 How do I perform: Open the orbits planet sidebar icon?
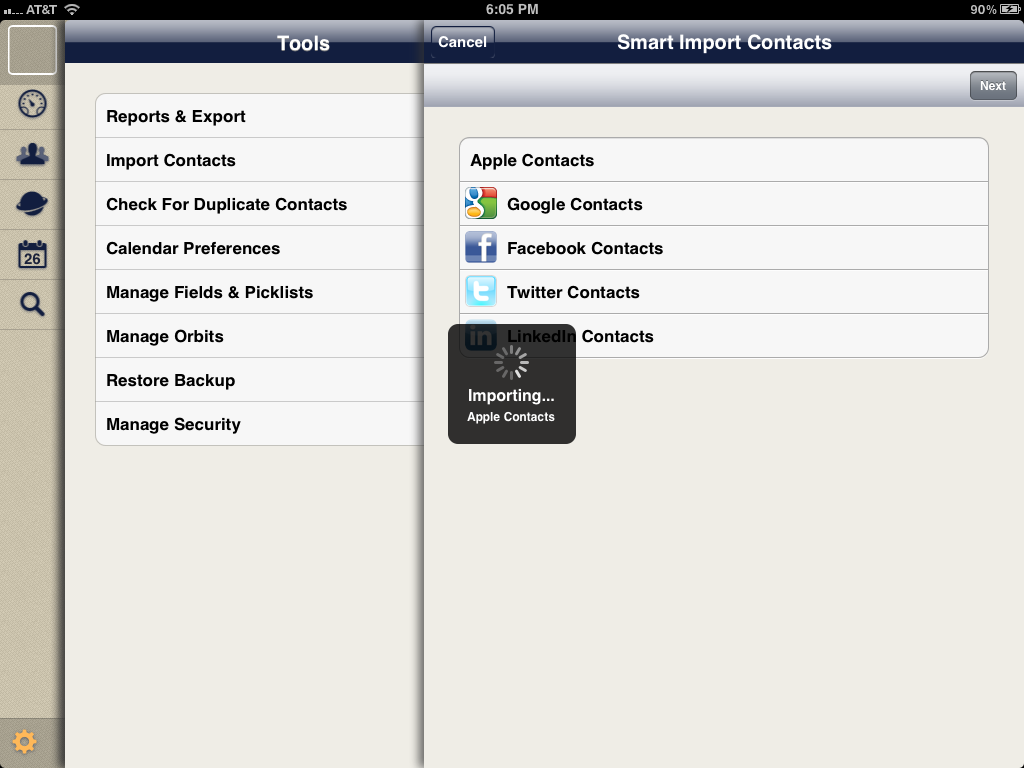[x=33, y=204]
